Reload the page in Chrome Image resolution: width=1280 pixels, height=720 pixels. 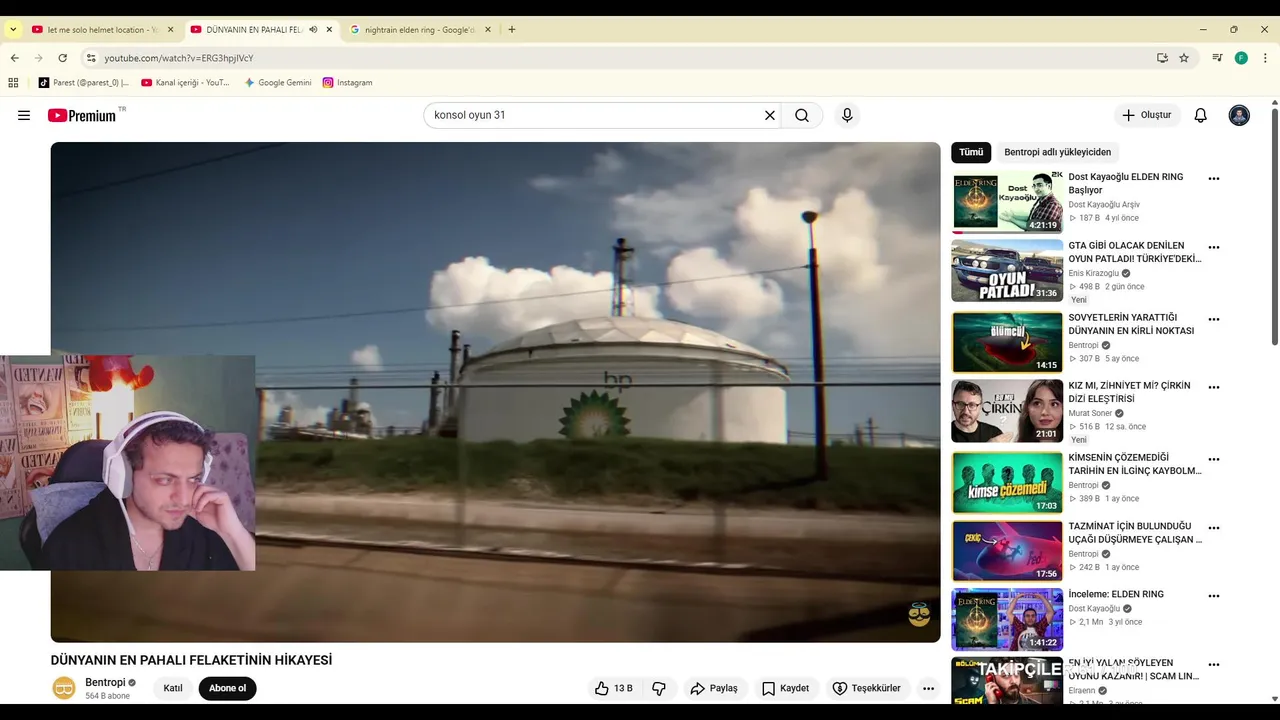(x=62, y=58)
